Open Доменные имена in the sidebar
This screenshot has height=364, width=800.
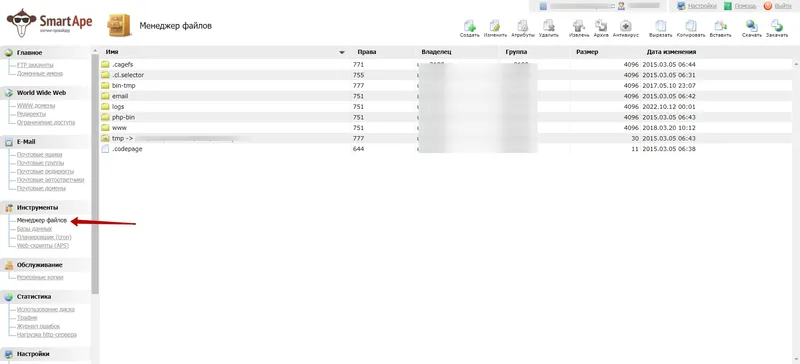[40, 74]
